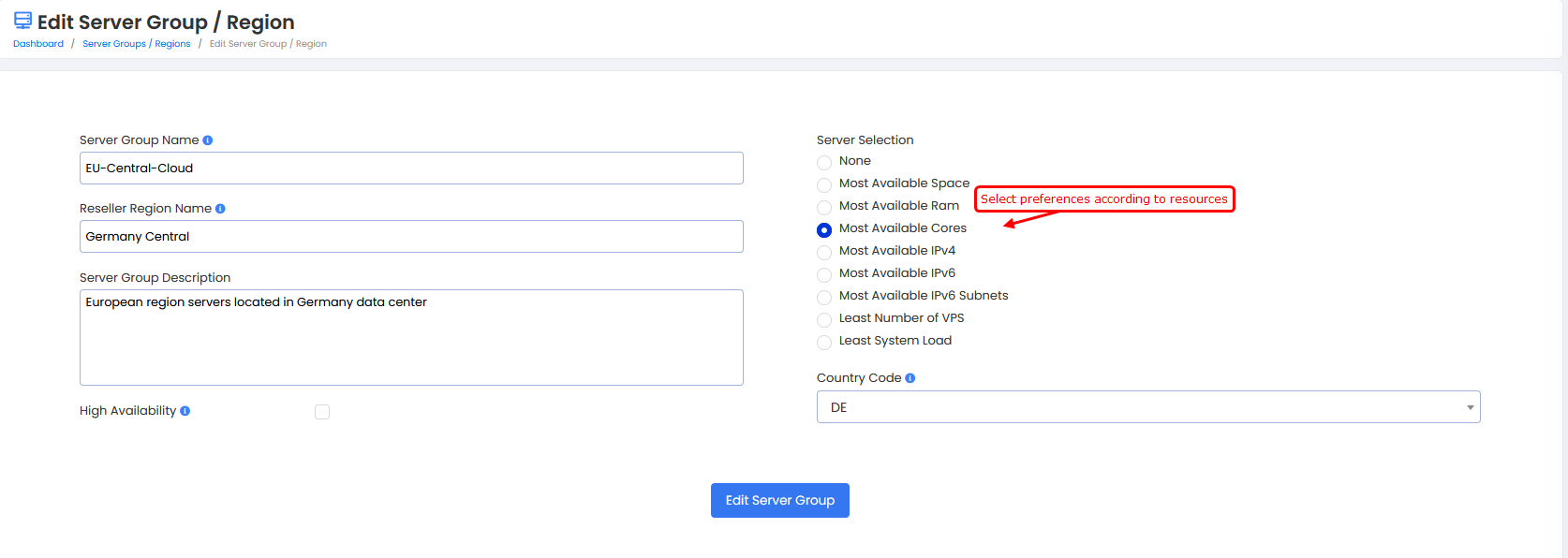
Task: Select Most Available Ram option
Action: point(824,208)
